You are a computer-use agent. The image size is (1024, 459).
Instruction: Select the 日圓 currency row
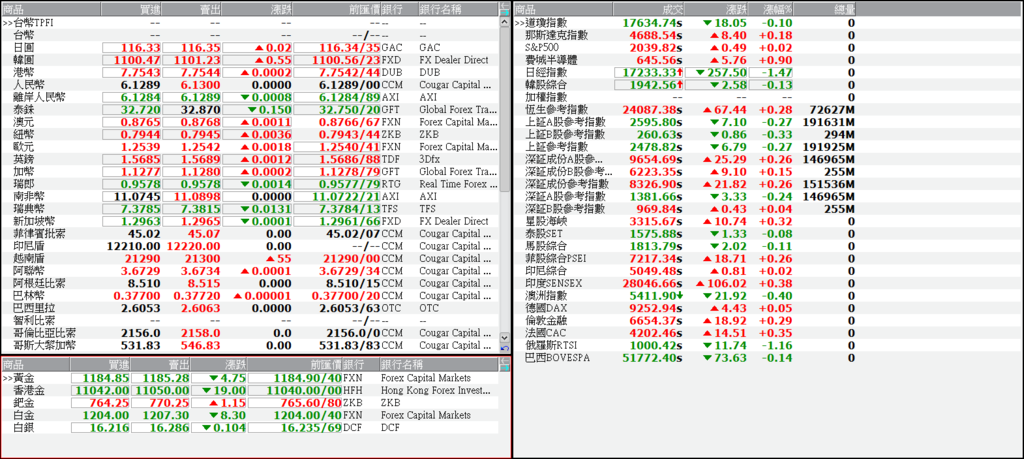point(250,47)
